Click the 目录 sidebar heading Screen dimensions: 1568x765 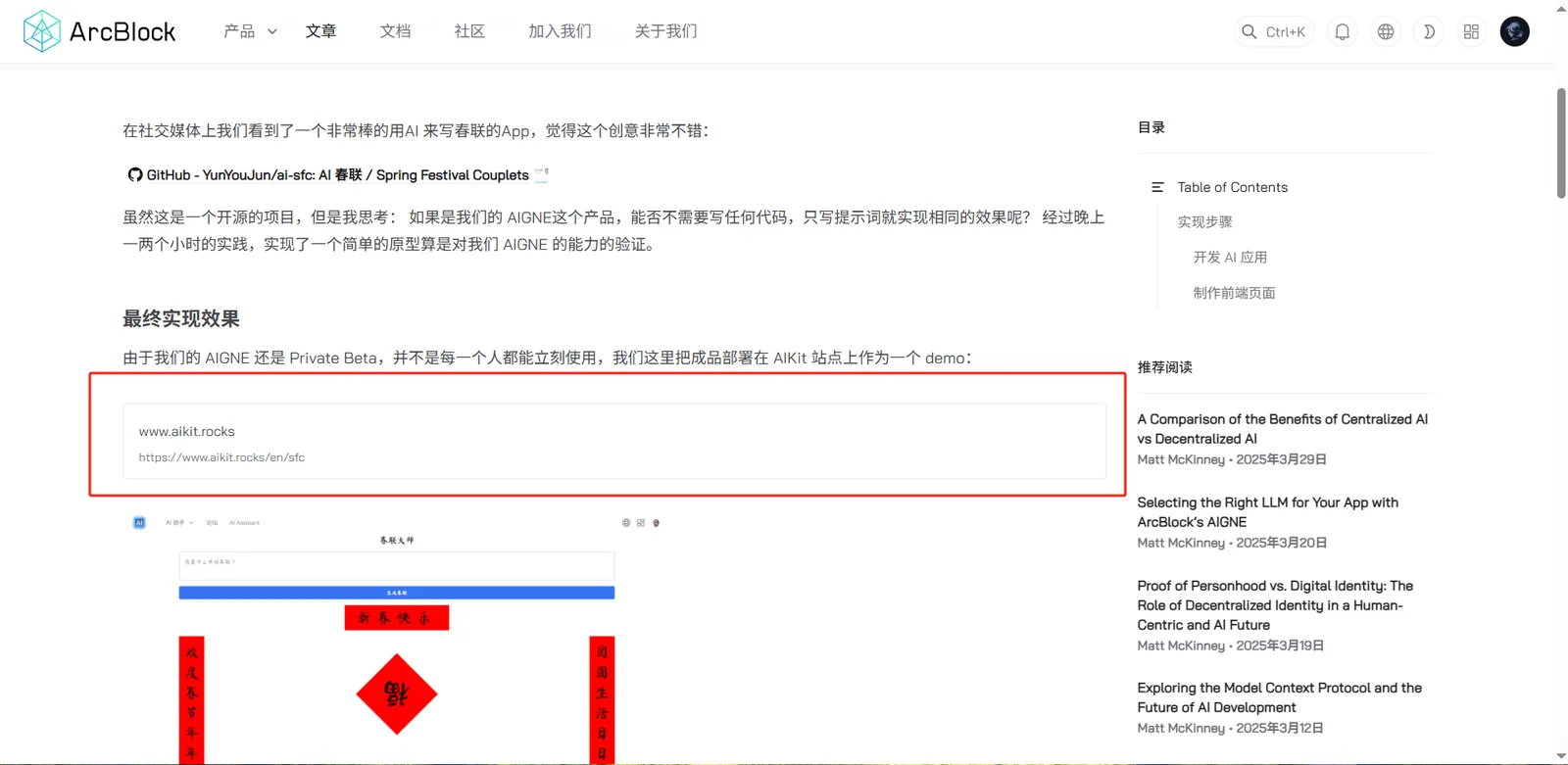(1151, 127)
